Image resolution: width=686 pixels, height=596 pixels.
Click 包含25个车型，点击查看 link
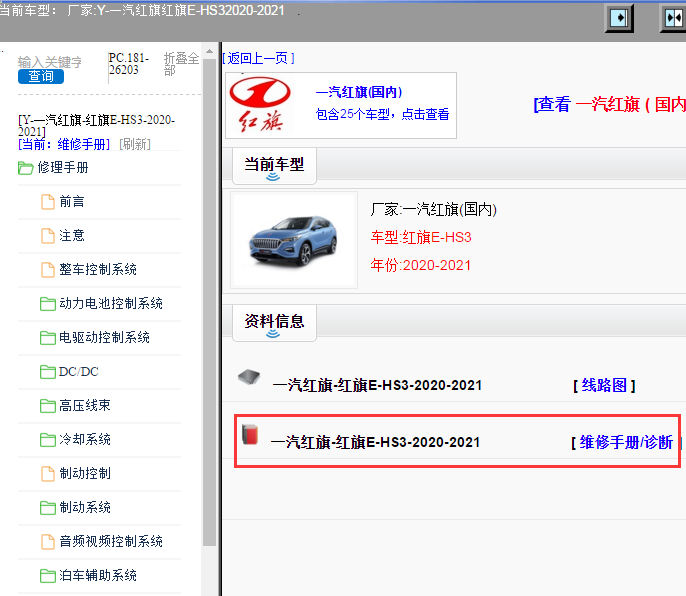tap(382, 114)
